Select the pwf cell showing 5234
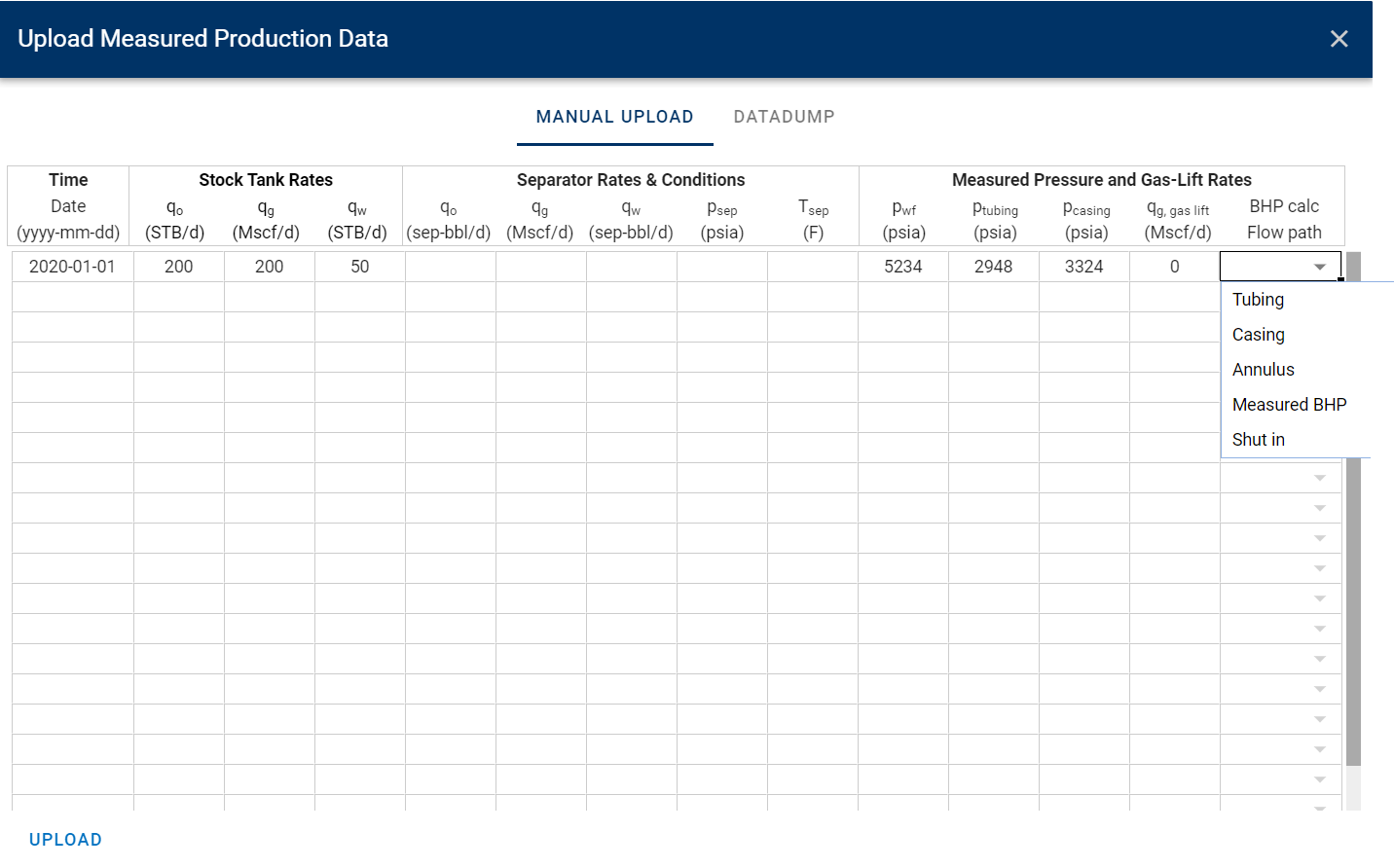Image resolution: width=1394 pixels, height=868 pixels. tap(902, 267)
